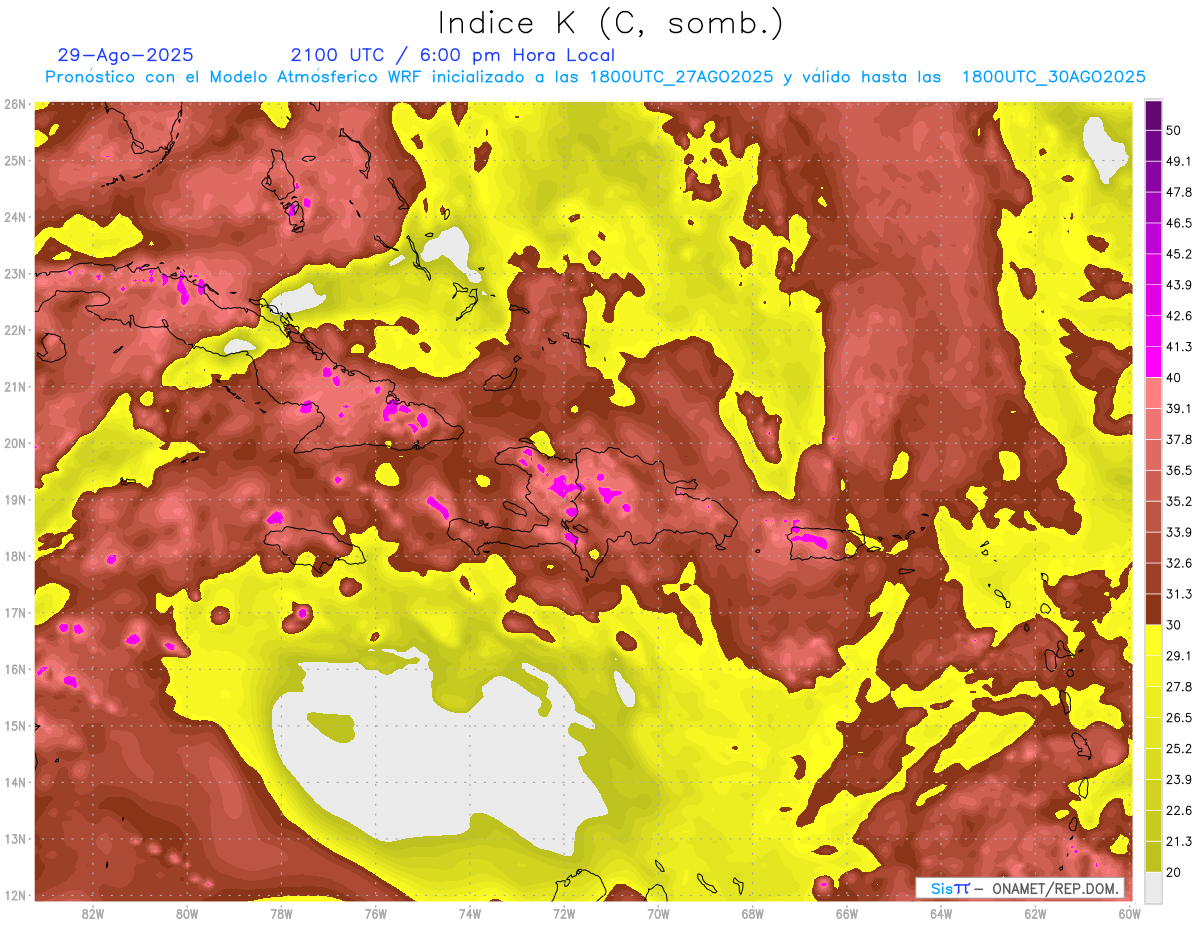The image size is (1200, 927).
Task: Click the longitude axis label 72W
Action: coord(564,913)
